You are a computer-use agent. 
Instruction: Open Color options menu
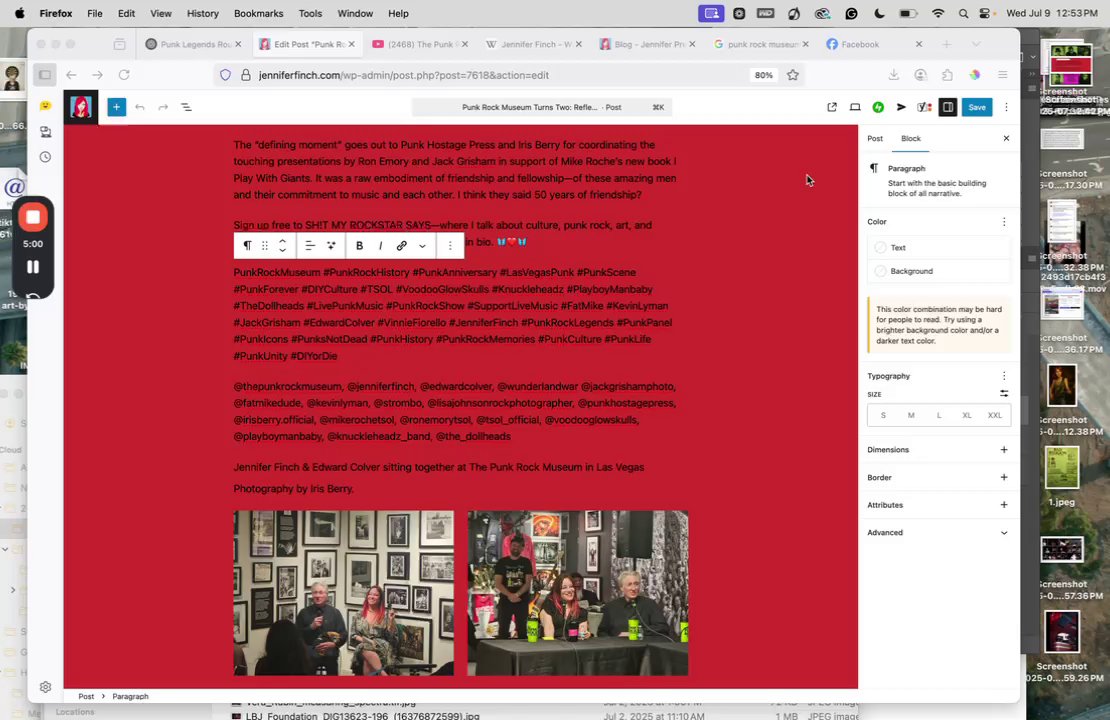1003,222
